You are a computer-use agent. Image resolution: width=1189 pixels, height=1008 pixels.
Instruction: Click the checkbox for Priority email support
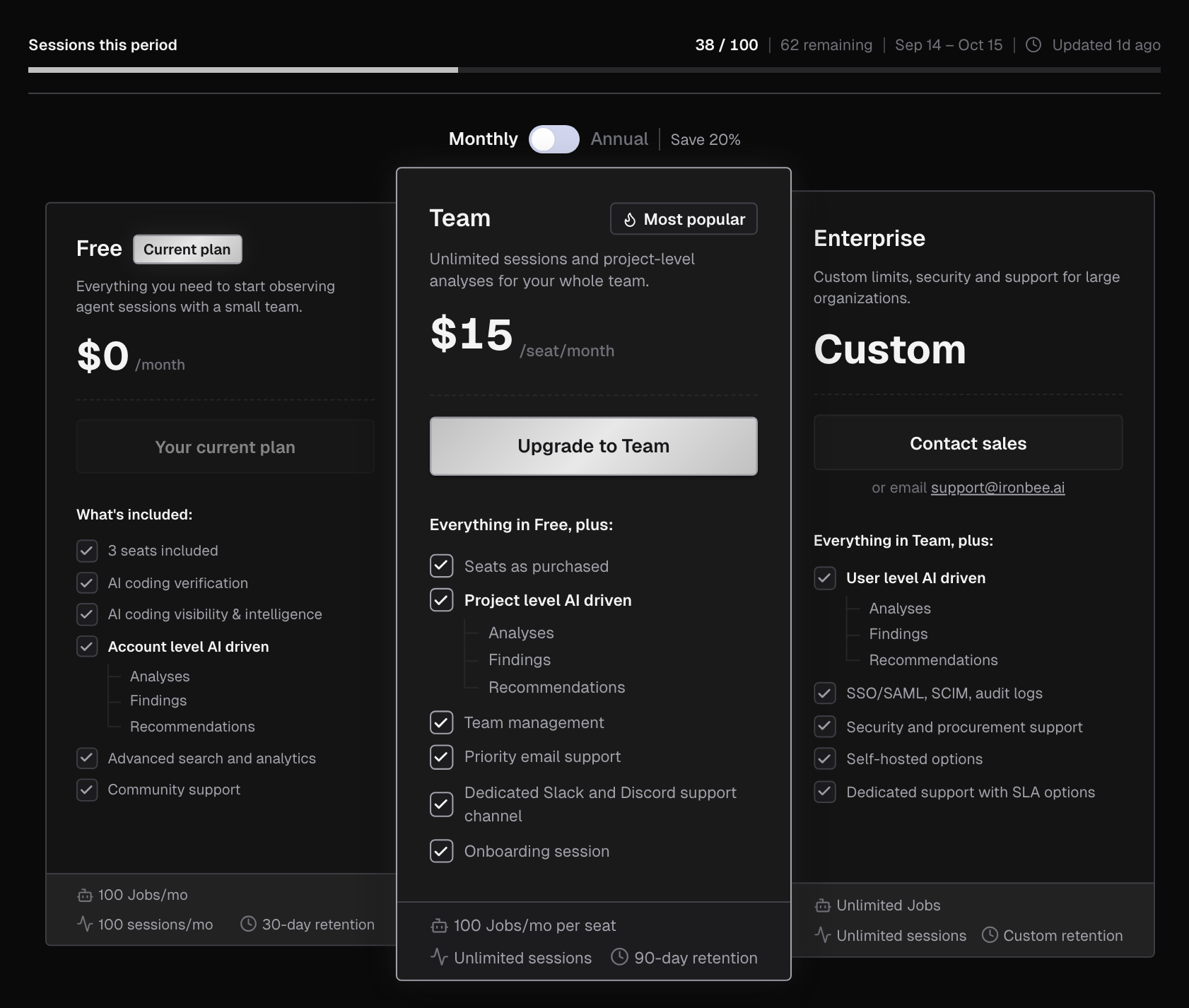442,757
